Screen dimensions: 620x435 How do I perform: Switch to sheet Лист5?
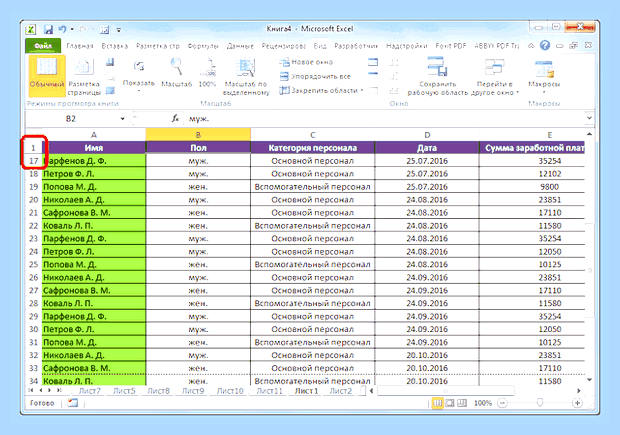(124, 391)
